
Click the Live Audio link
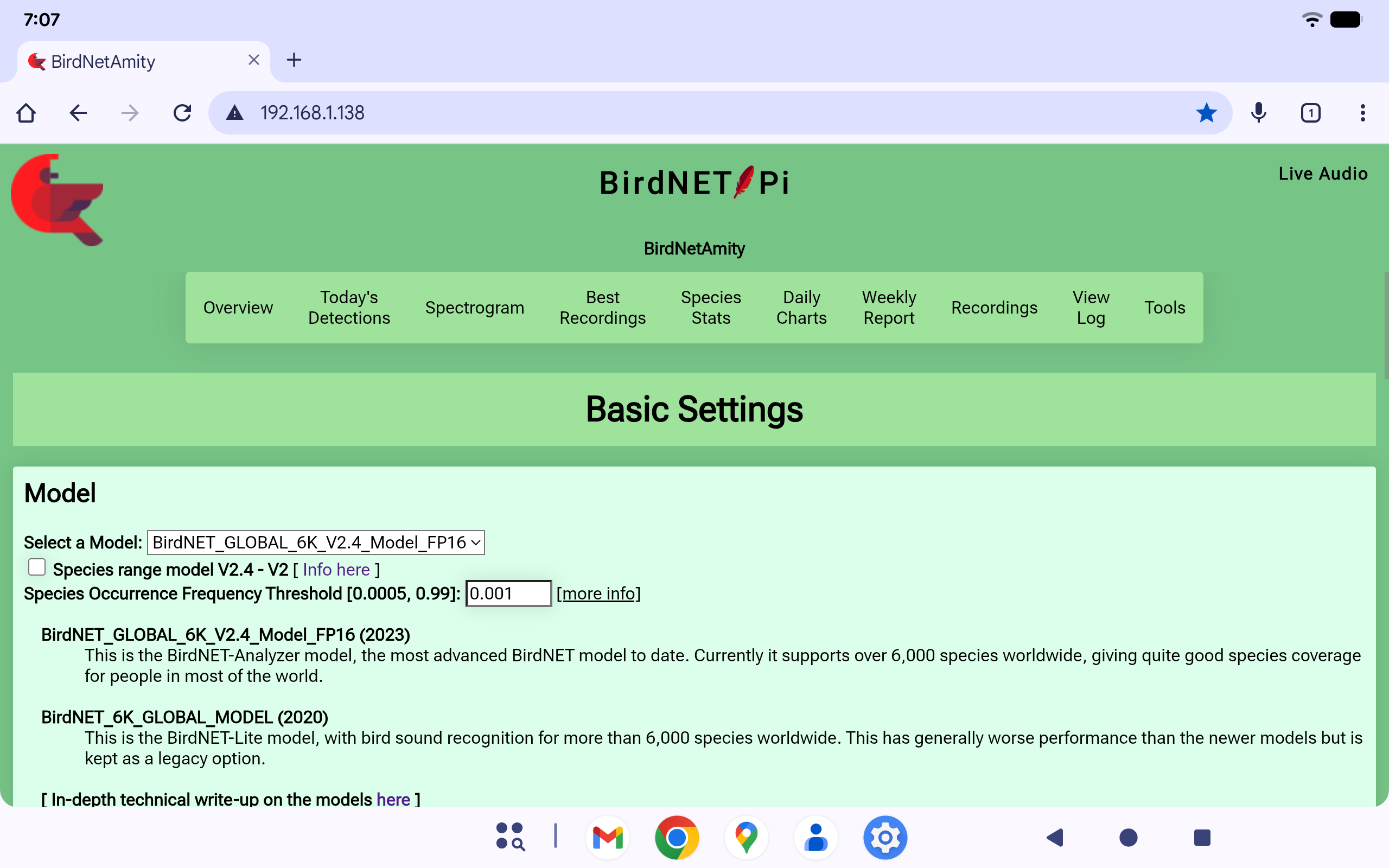pos(1322,174)
